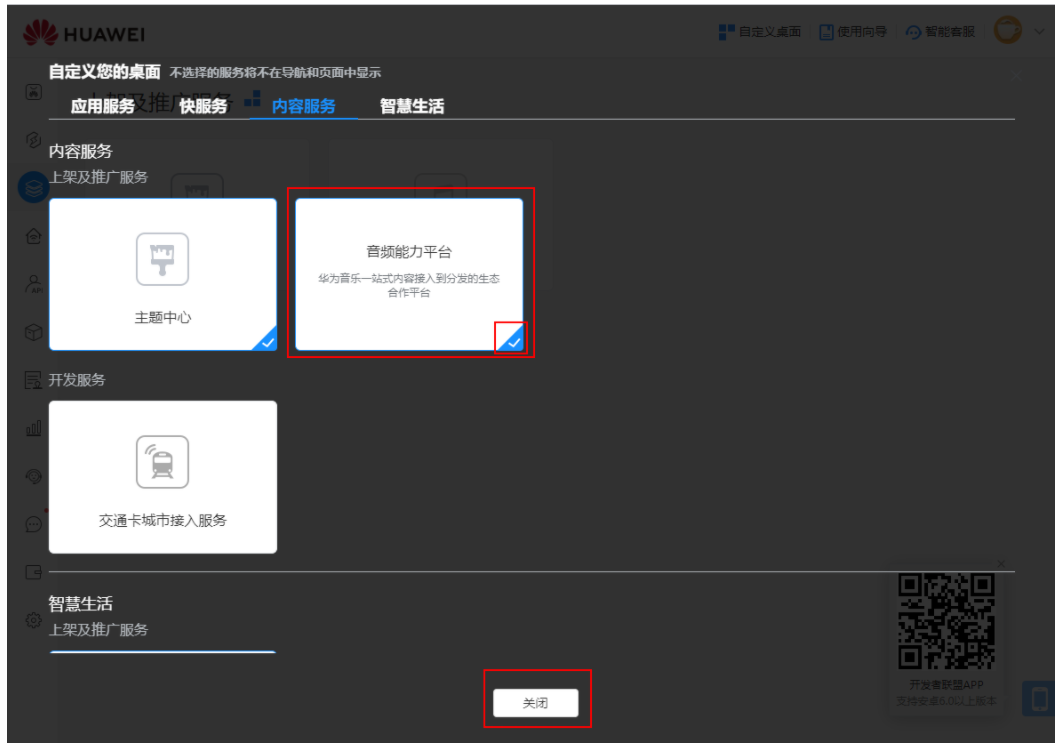Click the cube sidebar icon
The width and height of the screenshot is (1062, 747).
34,332
